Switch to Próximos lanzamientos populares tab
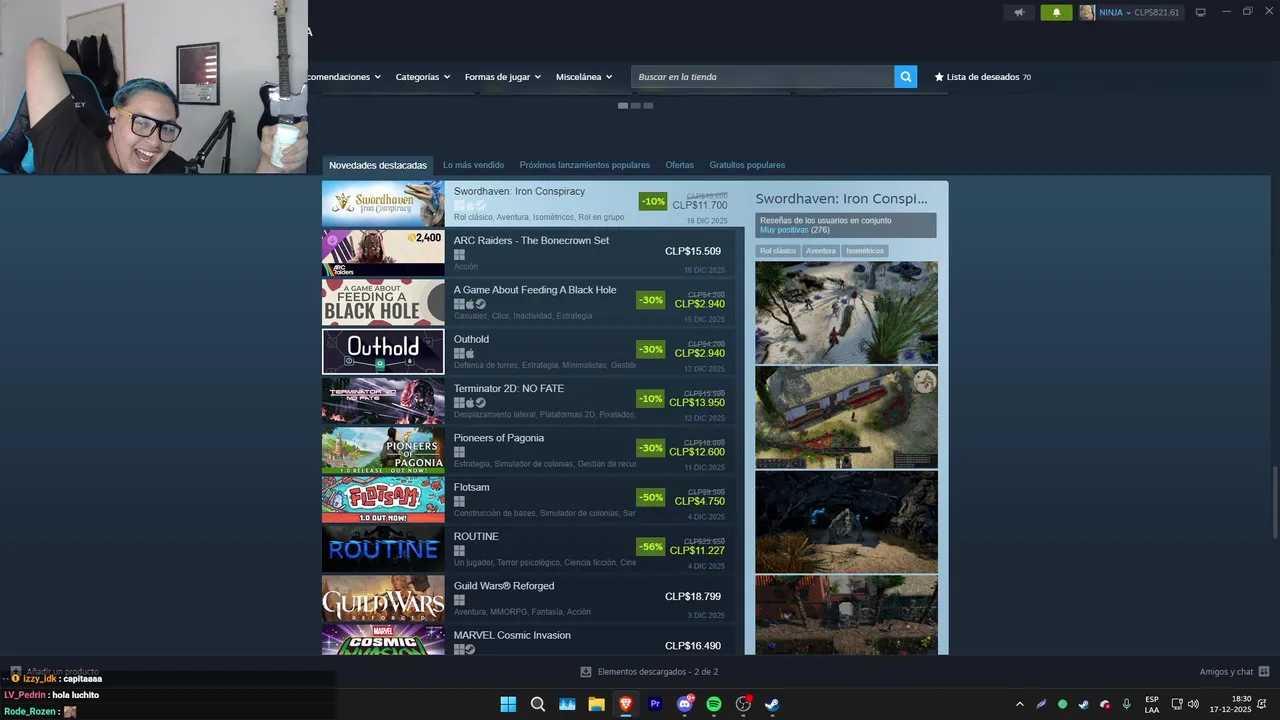 [584, 165]
